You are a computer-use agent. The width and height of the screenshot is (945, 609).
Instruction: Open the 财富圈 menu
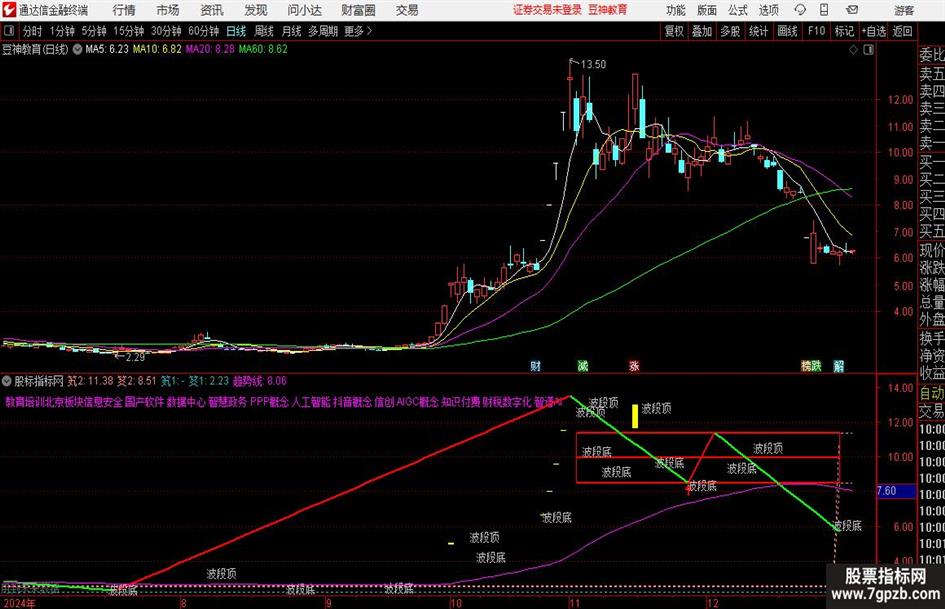tap(358, 10)
